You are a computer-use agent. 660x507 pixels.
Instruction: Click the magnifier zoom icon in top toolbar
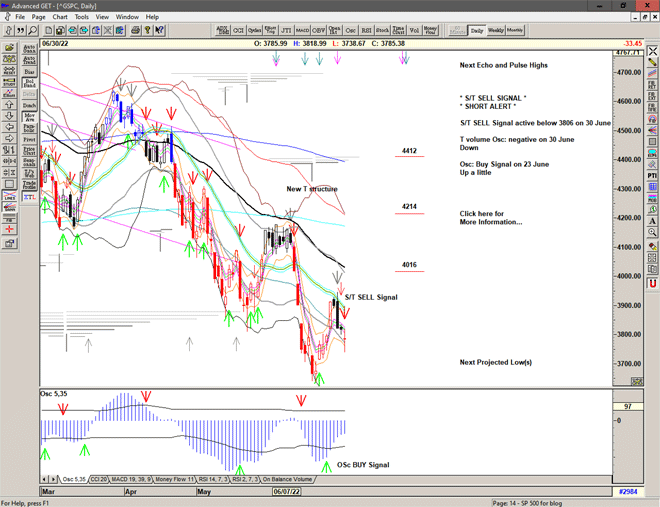tap(34, 31)
